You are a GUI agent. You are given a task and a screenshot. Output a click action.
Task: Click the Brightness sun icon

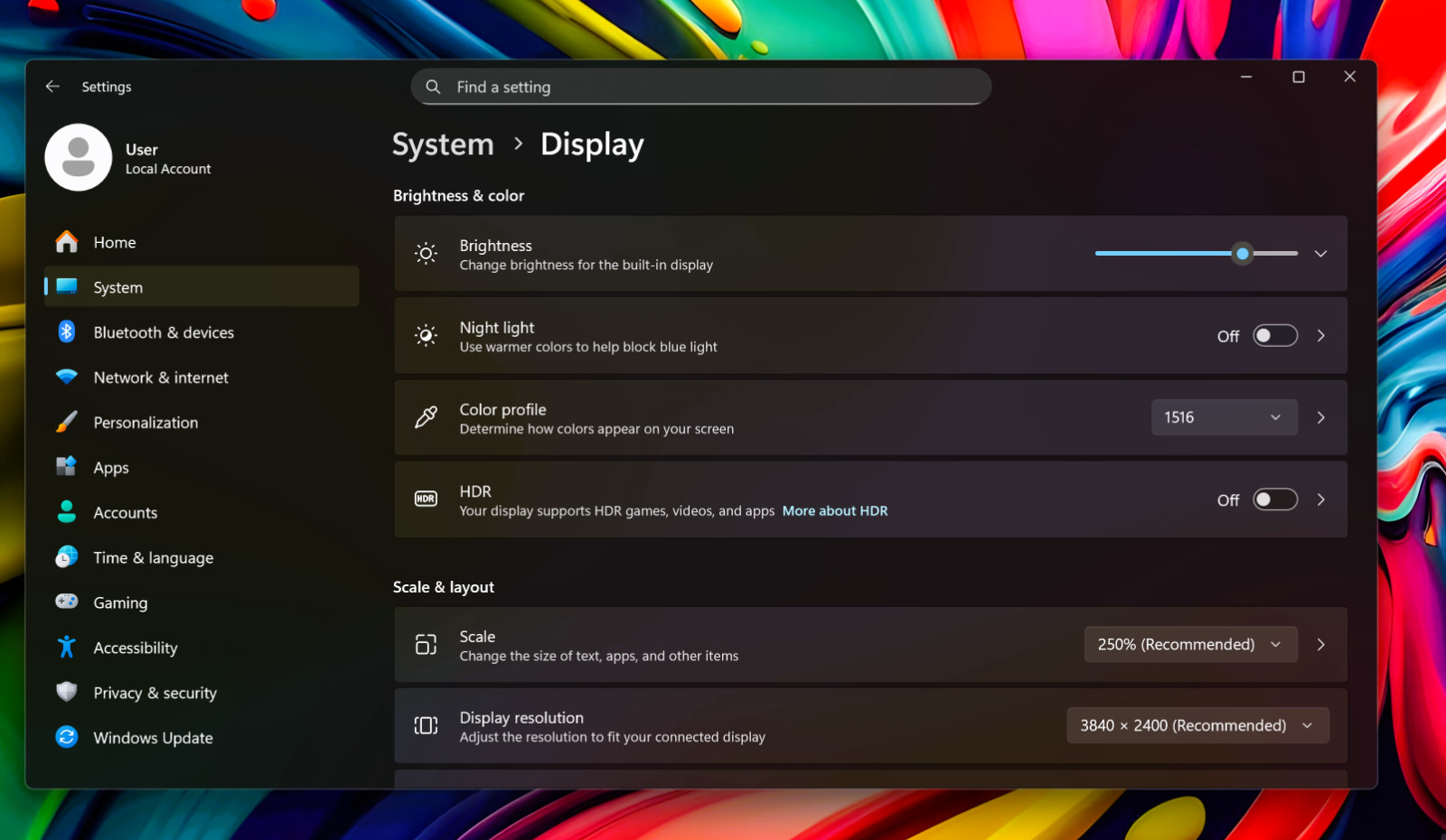pos(426,254)
